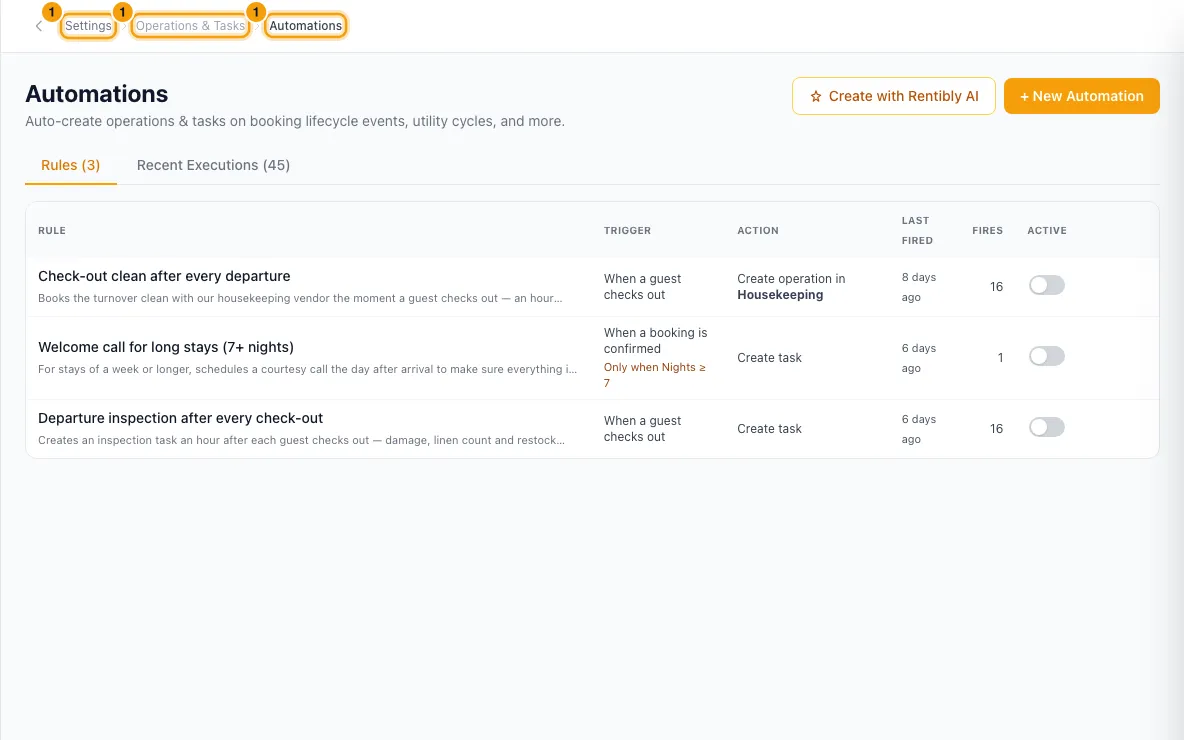The image size is (1184, 740).
Task: Click the bold 'Housekeeping' action text
Action: pyautogui.click(x=780, y=295)
